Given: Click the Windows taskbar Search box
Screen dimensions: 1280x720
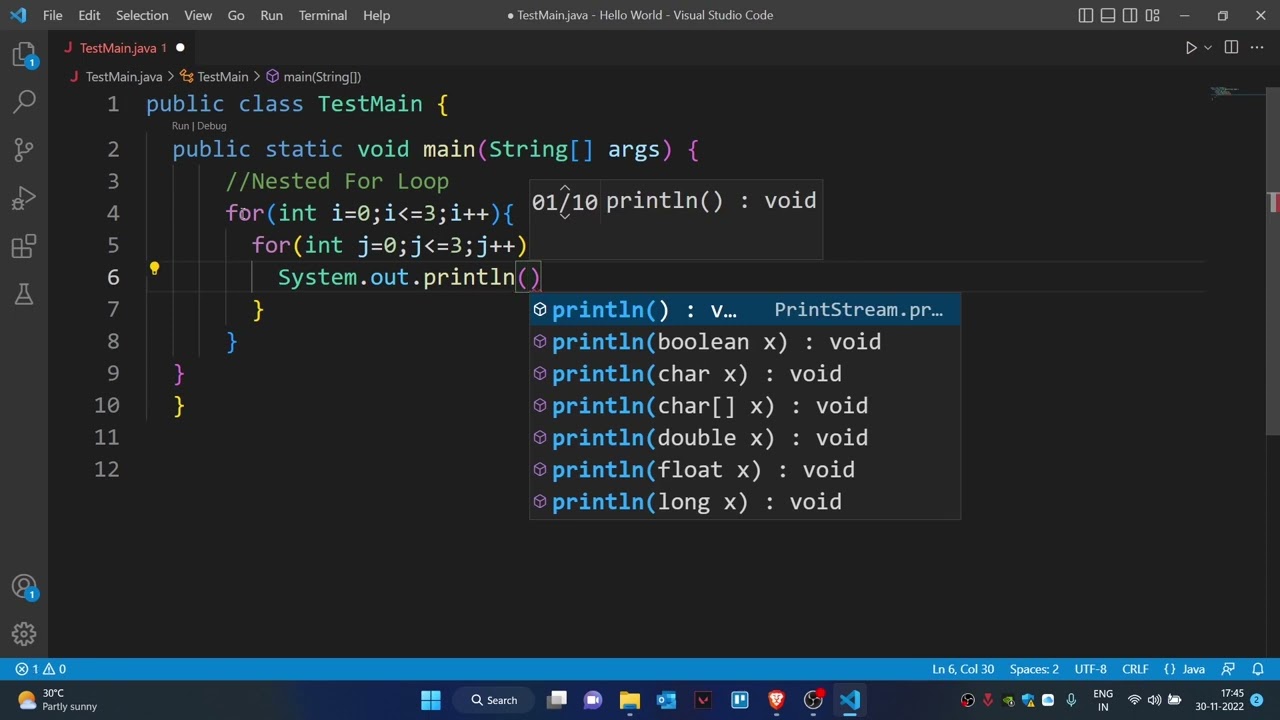Looking at the screenshot, I should click(495, 700).
